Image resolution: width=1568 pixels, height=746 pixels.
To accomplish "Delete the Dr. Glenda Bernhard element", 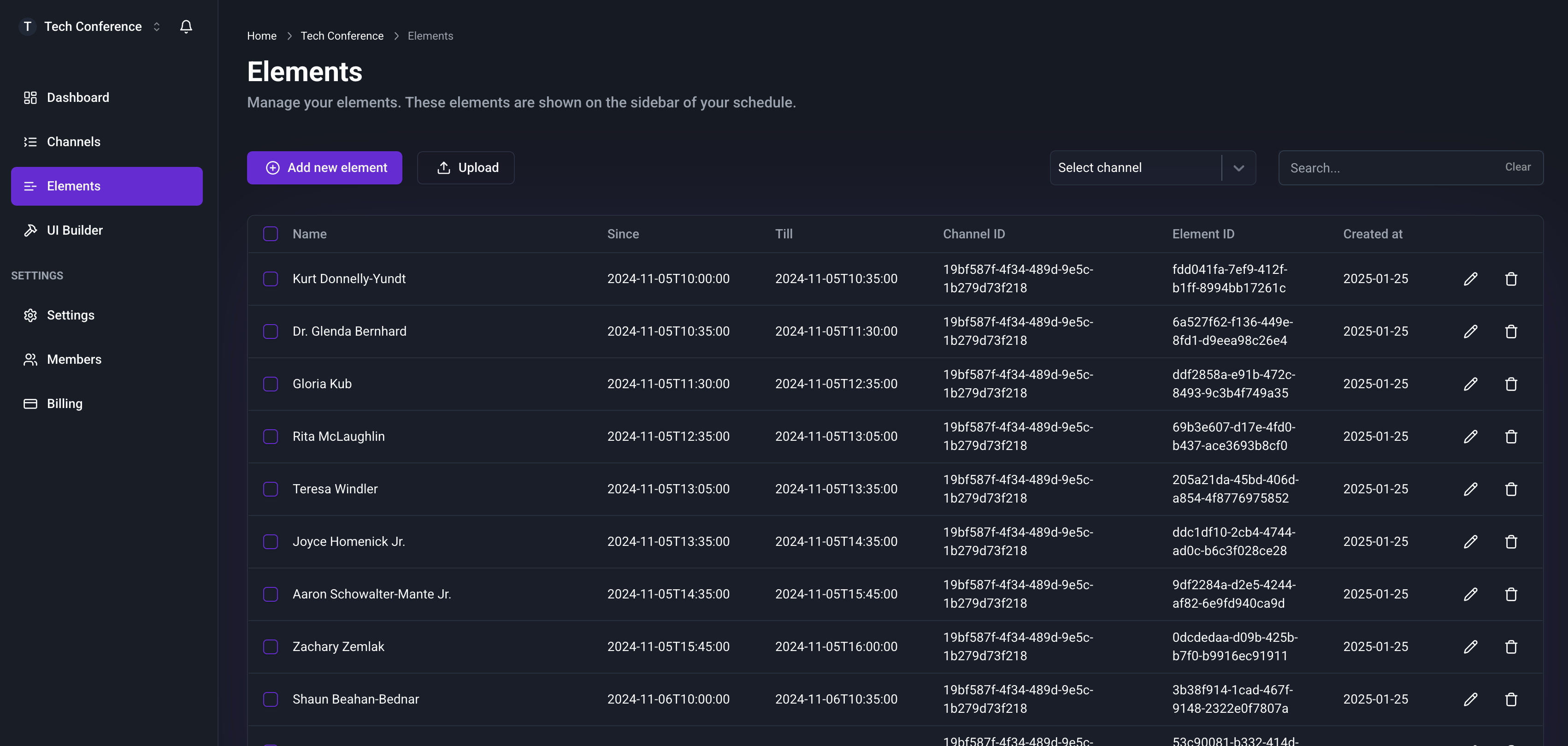I will (x=1511, y=332).
